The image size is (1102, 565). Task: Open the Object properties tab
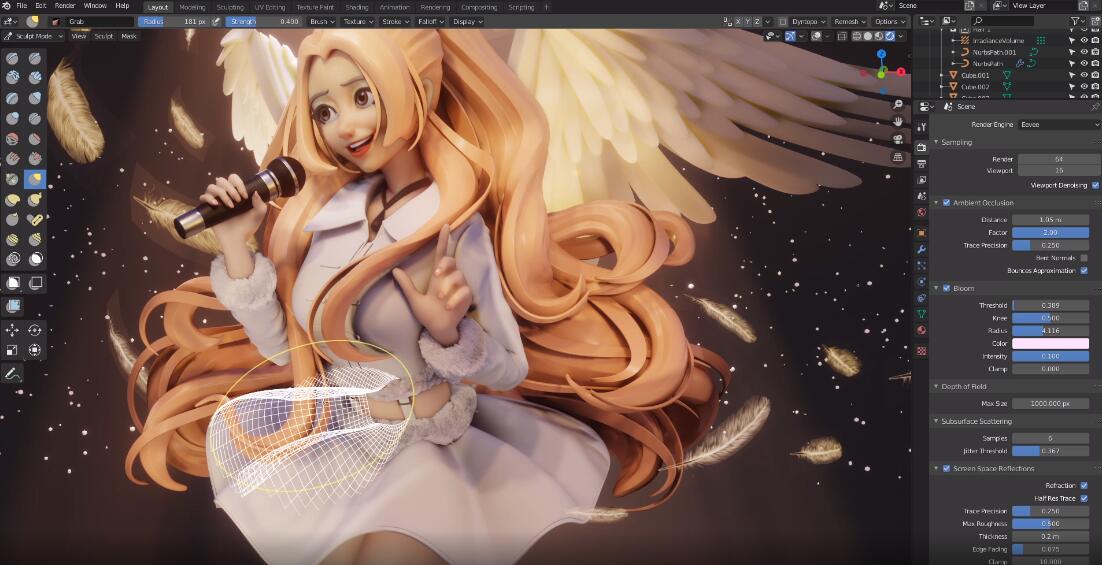pos(921,233)
